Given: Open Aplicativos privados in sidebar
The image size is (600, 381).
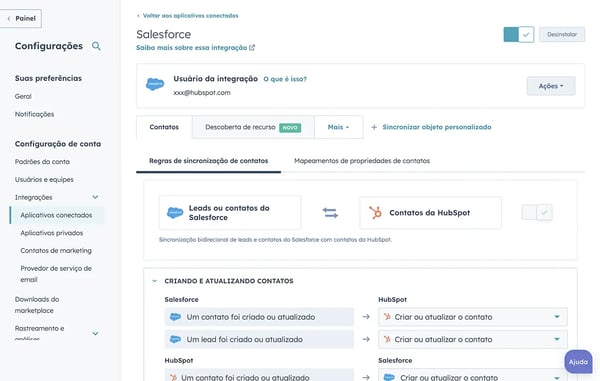Looking at the screenshot, I should (x=52, y=233).
